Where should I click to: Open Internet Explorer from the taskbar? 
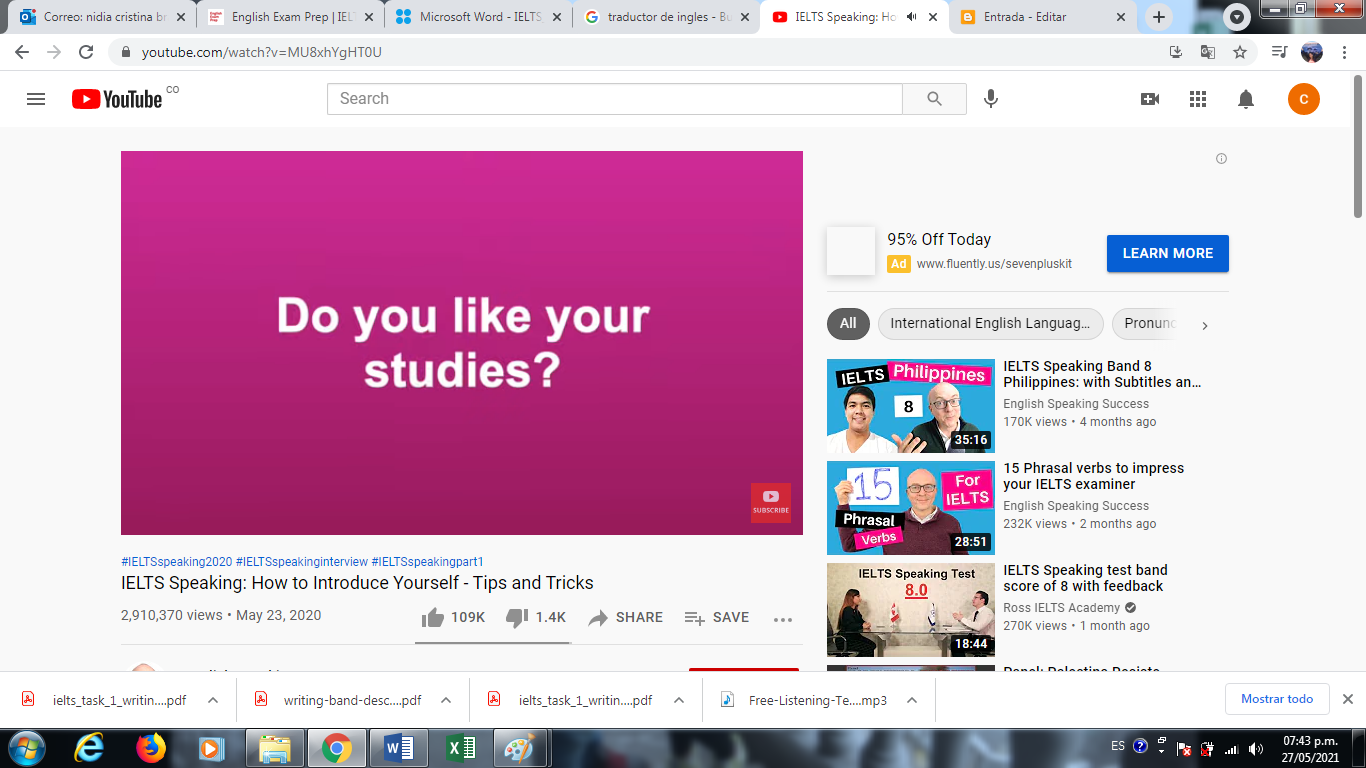89,748
